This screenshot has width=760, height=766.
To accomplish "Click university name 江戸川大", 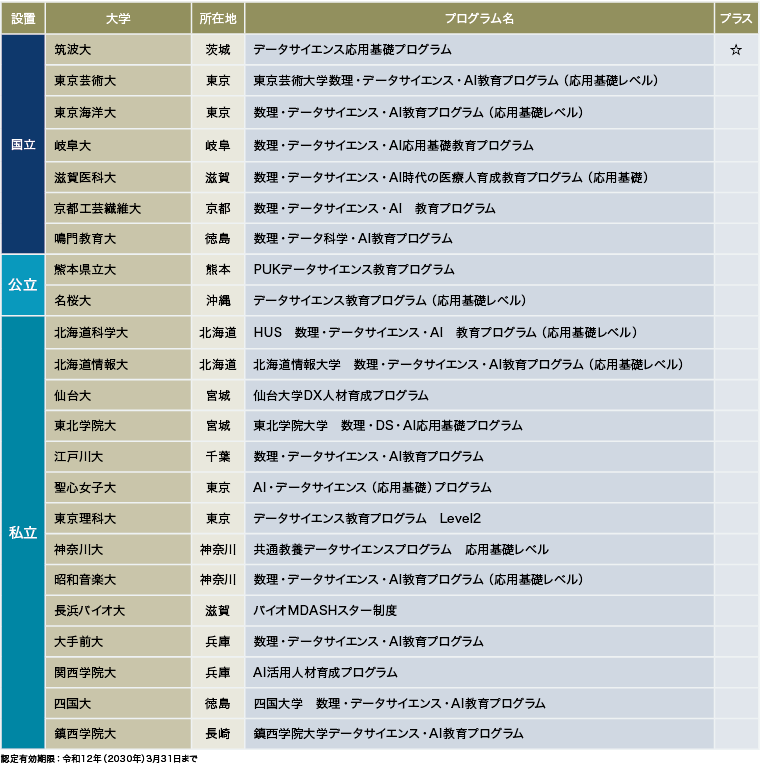I will point(79,457).
